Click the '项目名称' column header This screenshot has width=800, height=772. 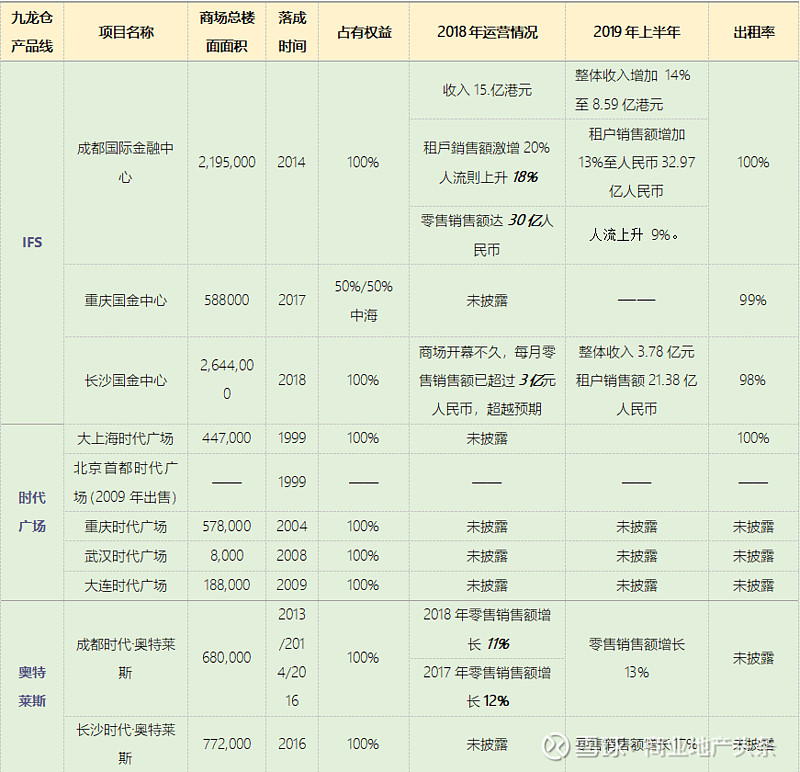[126, 32]
